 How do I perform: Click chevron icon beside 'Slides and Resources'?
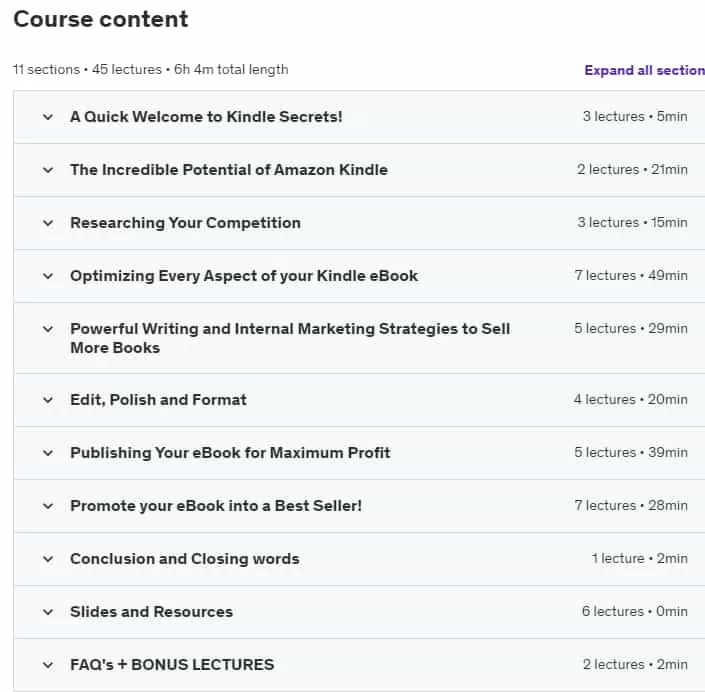click(48, 612)
